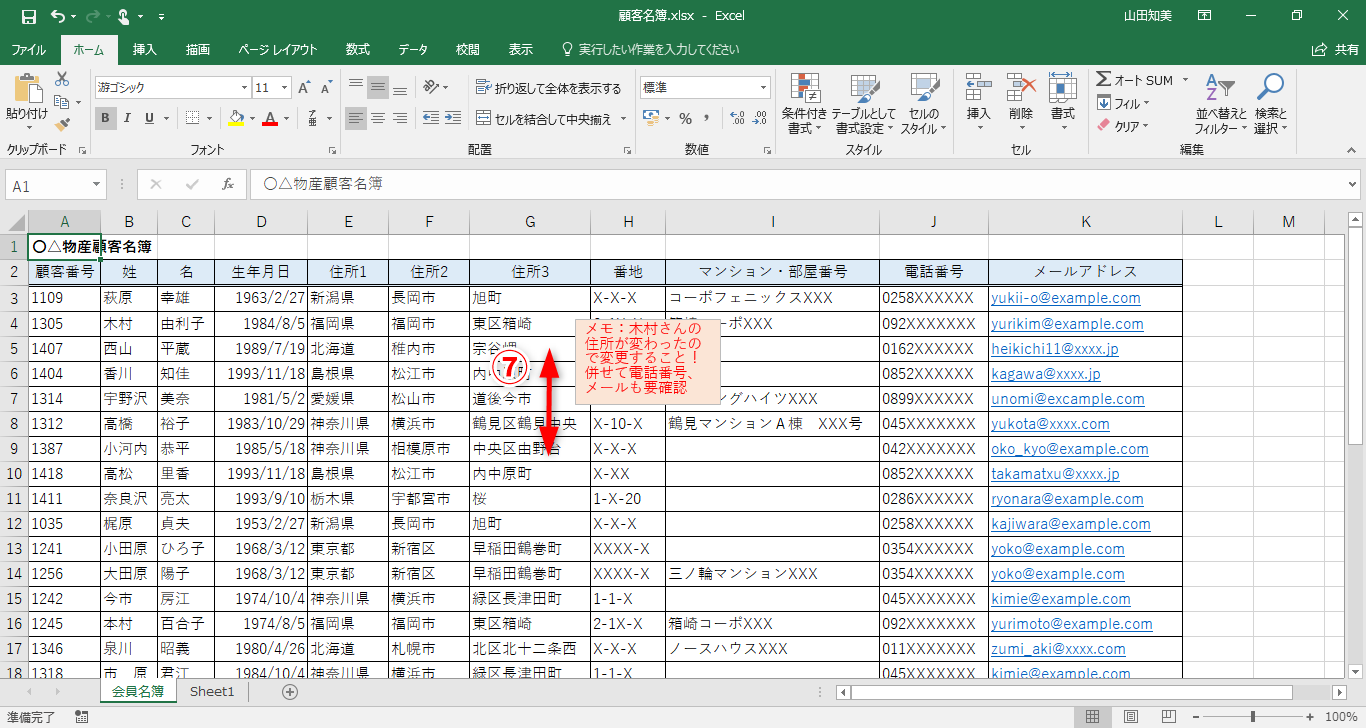Expand the borders dropdown arrow
This screenshot has height=728, width=1366.
210,118
